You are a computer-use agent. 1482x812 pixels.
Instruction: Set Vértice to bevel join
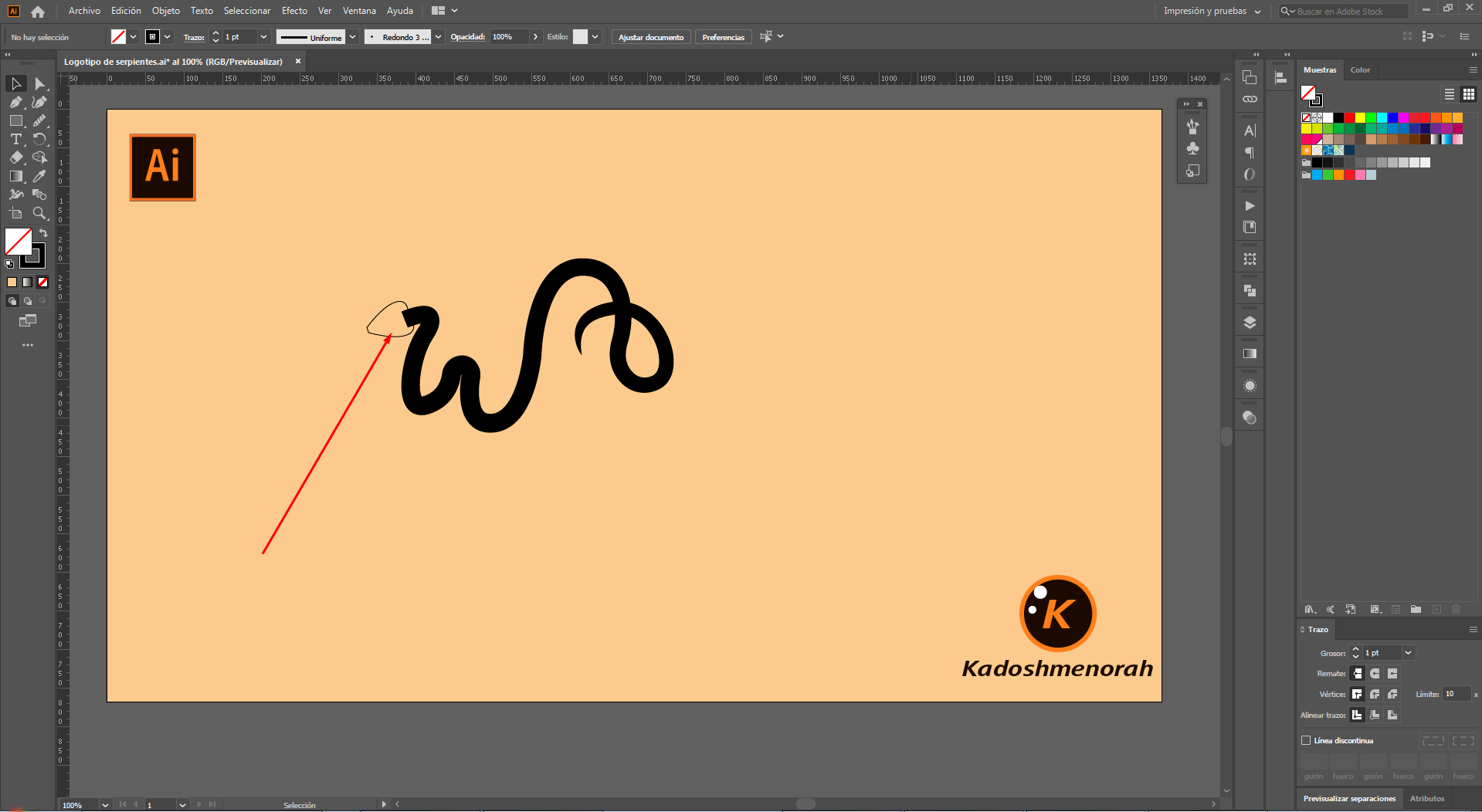tap(1392, 694)
